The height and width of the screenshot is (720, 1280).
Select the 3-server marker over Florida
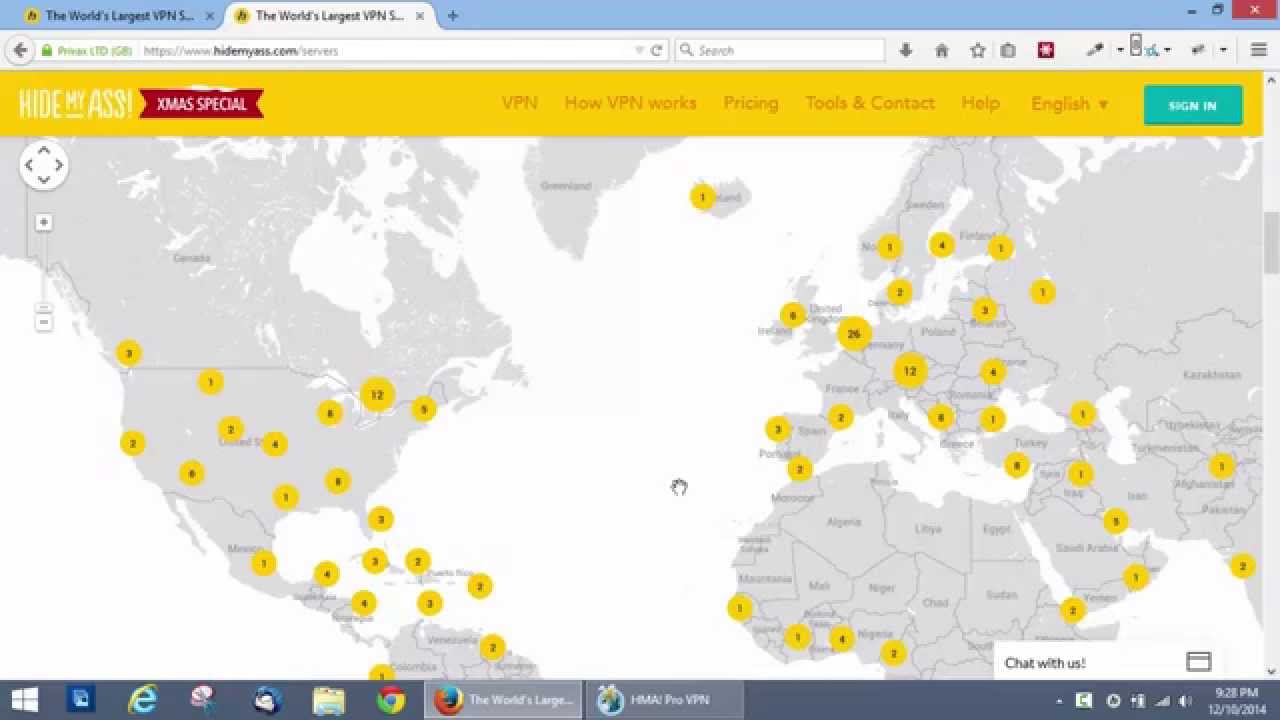tap(380, 519)
